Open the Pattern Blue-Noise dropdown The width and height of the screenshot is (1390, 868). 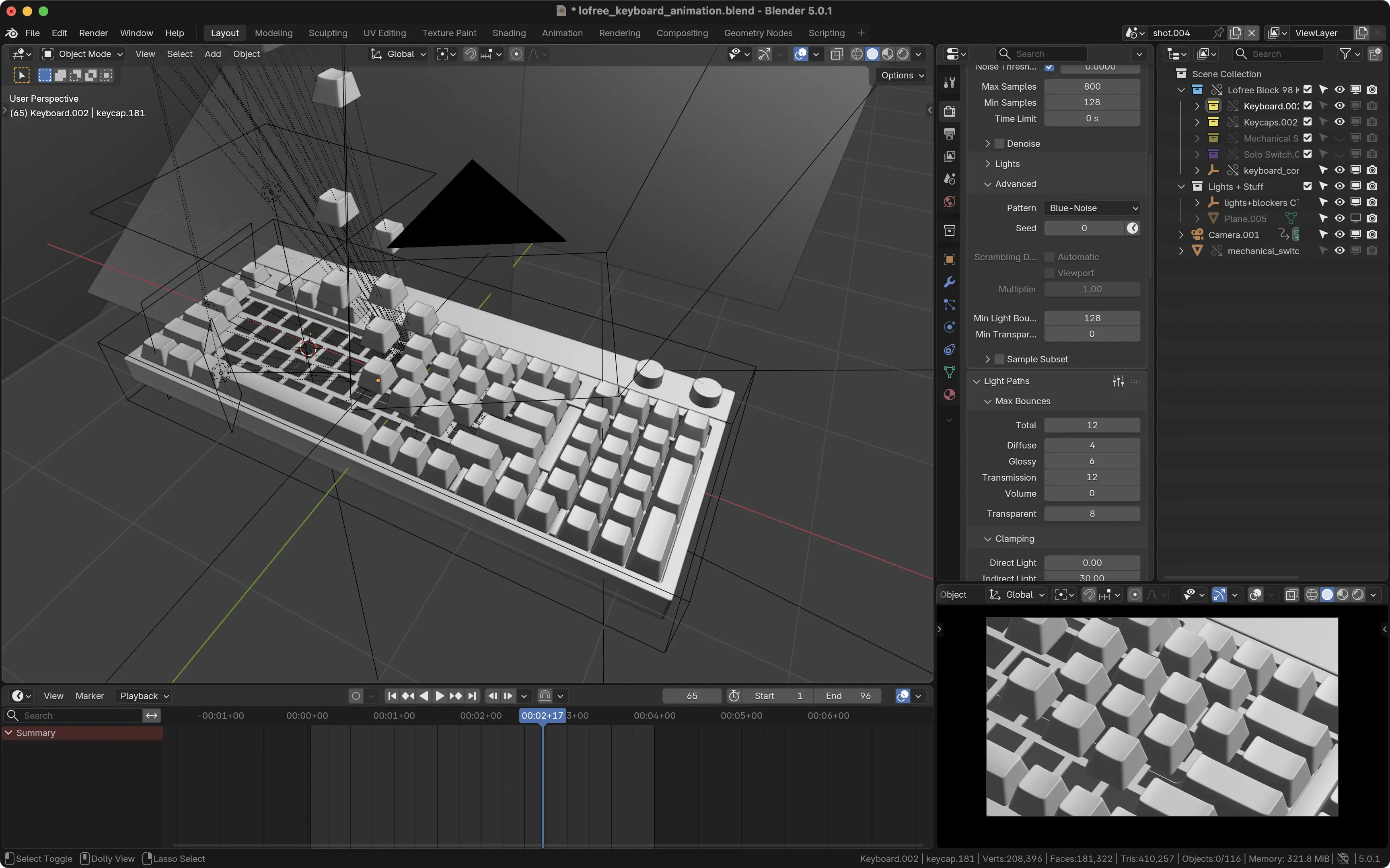(1092, 208)
